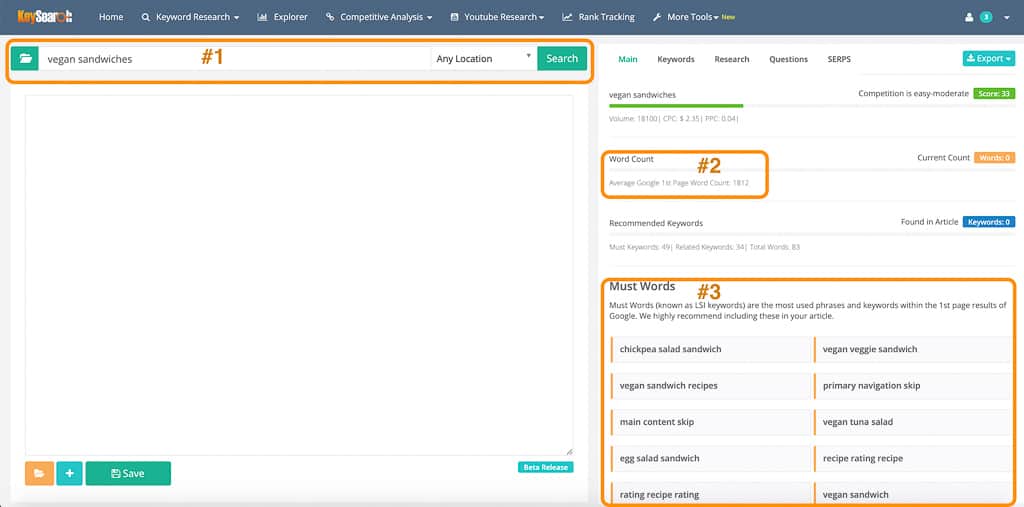Screen dimensions: 1024x507
Task: Click the vegan sandwiches keyword input field
Action: click(x=235, y=59)
